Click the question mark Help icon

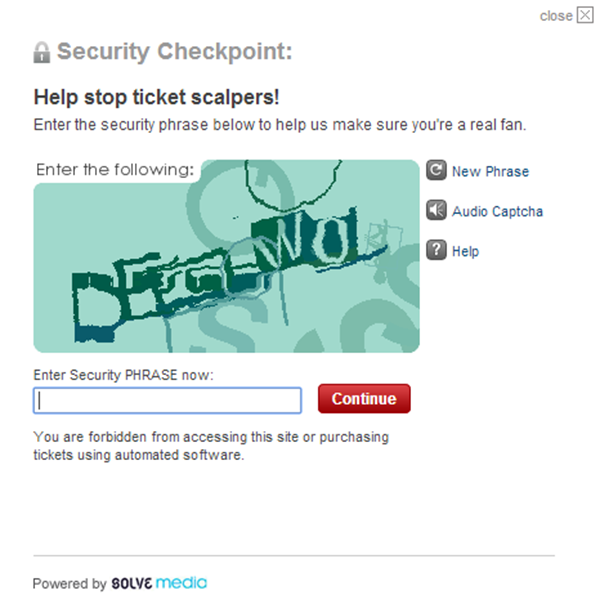coord(436,250)
